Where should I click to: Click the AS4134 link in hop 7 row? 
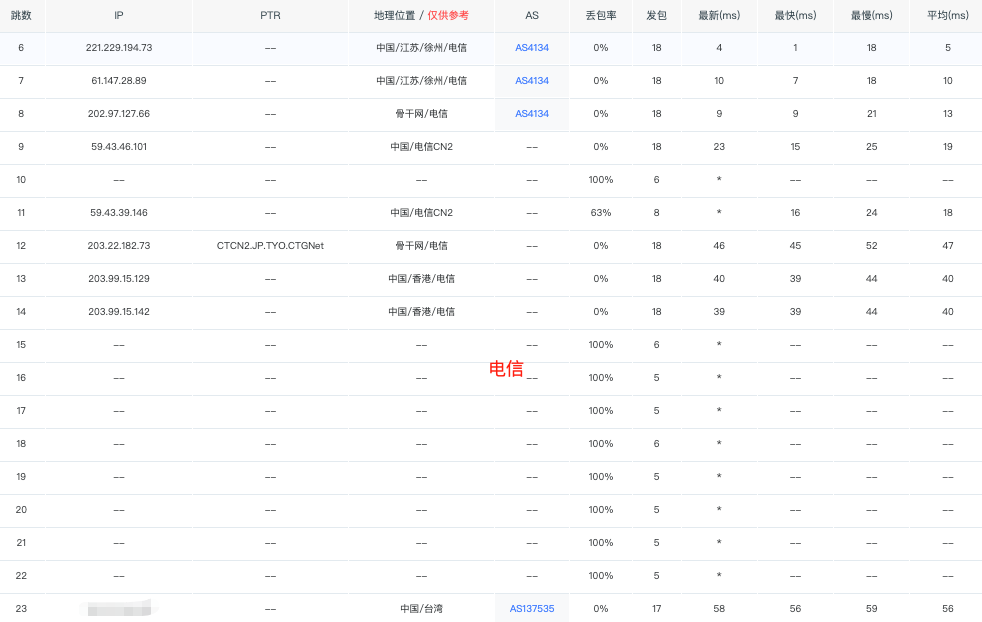[532, 81]
